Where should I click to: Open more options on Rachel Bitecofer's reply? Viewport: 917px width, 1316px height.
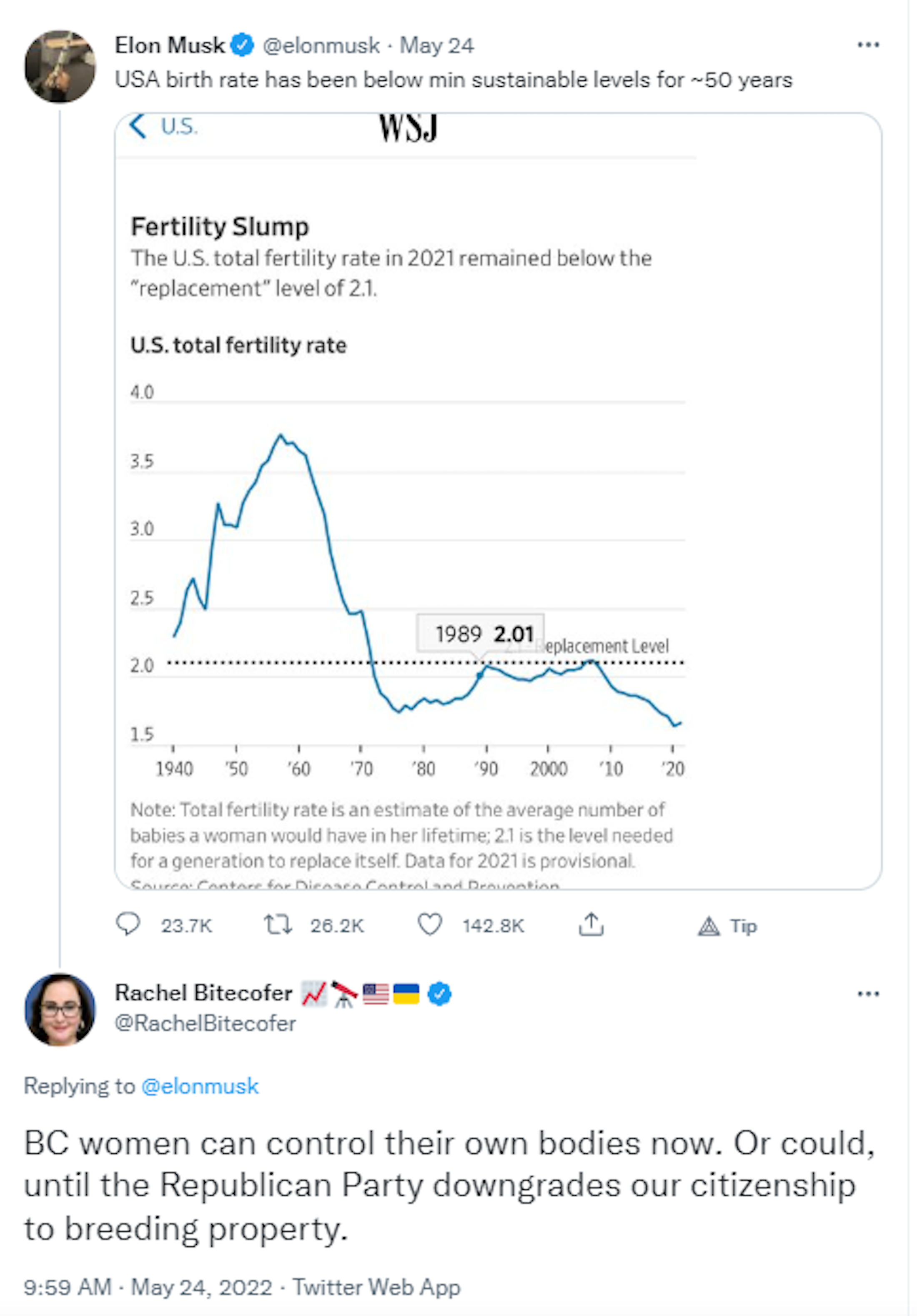[868, 993]
